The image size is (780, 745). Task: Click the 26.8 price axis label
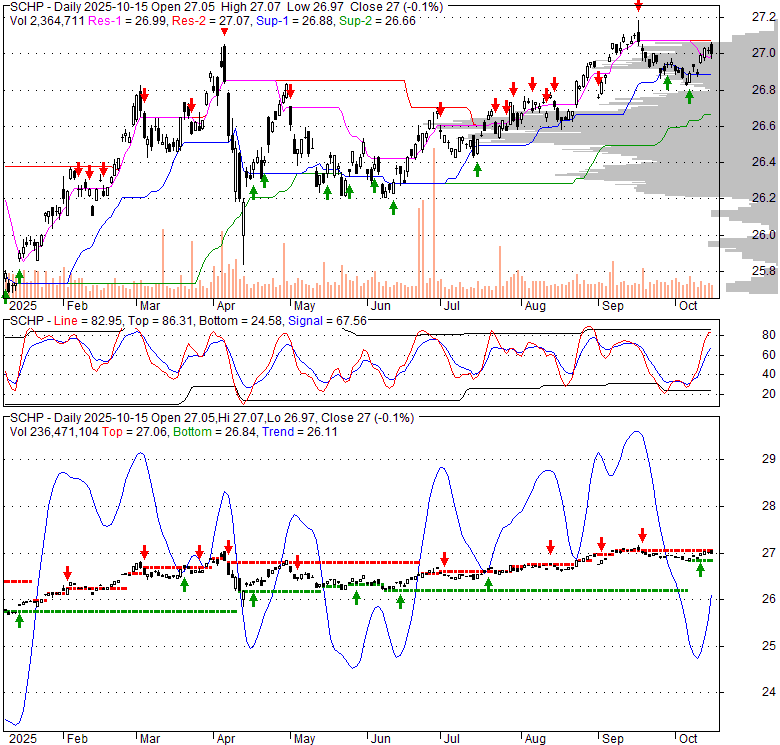pyautogui.click(x=764, y=90)
